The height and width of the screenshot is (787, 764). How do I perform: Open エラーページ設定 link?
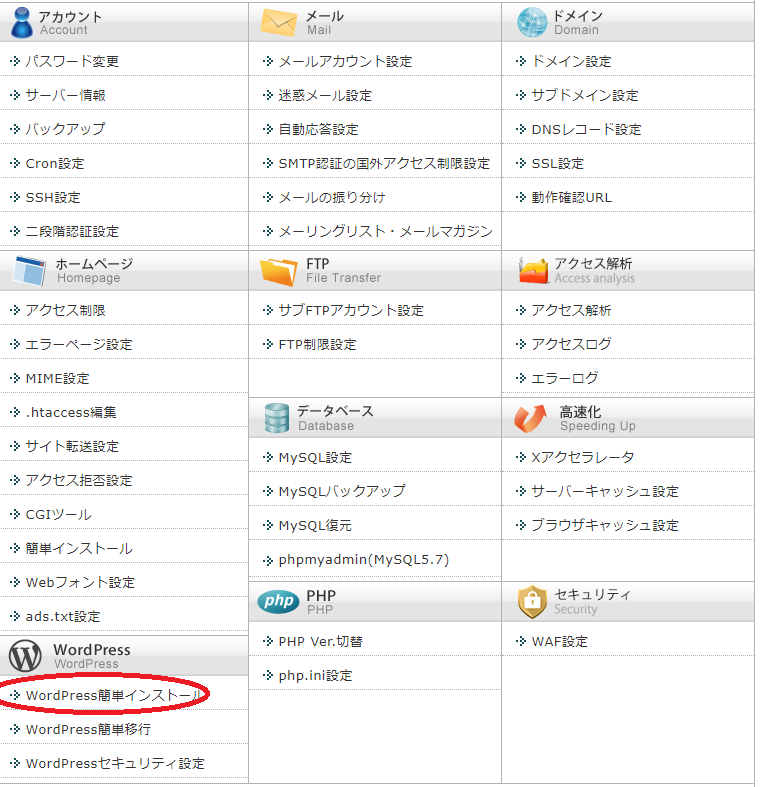pos(79,344)
